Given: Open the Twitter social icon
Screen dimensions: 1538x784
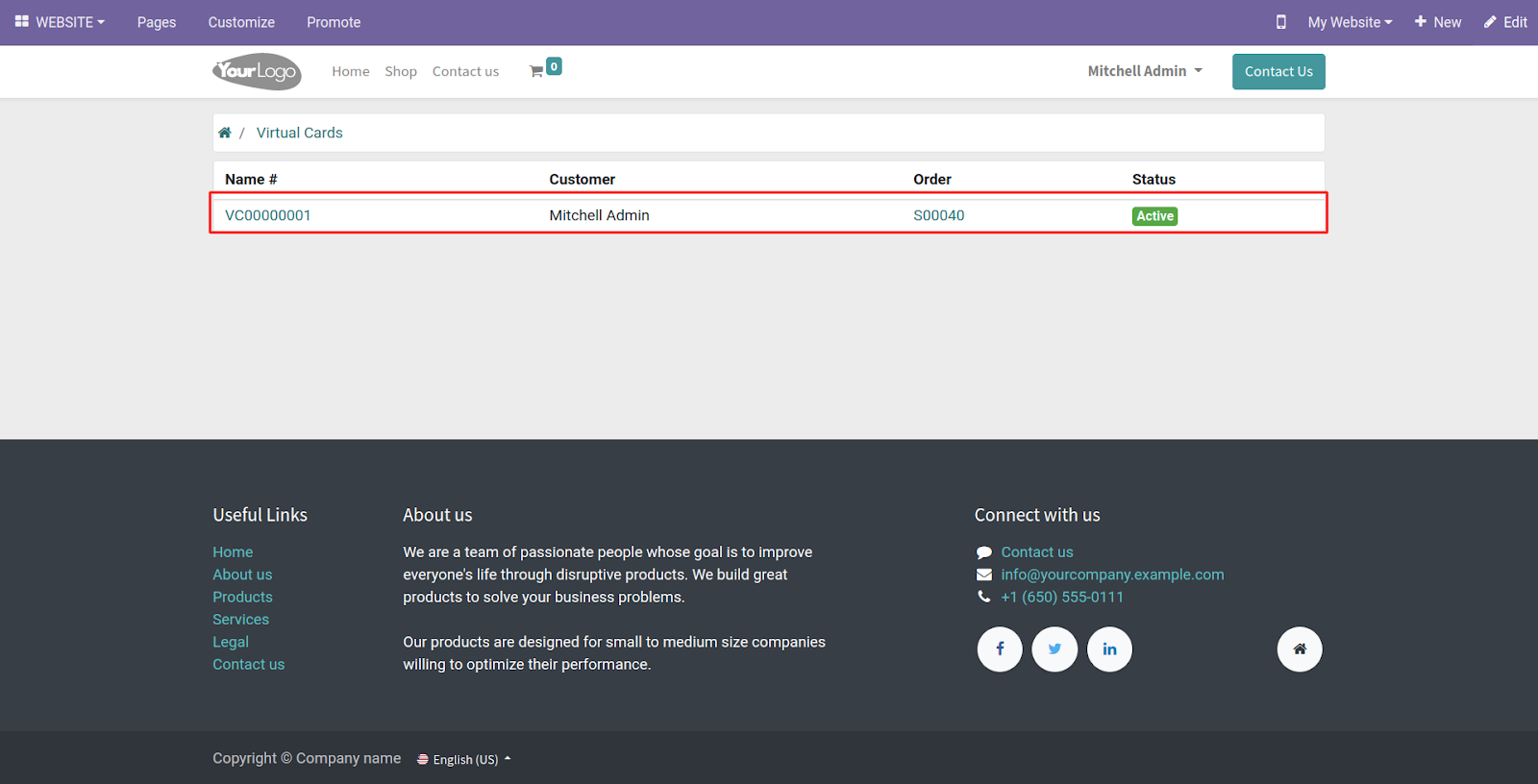Looking at the screenshot, I should [x=1054, y=649].
